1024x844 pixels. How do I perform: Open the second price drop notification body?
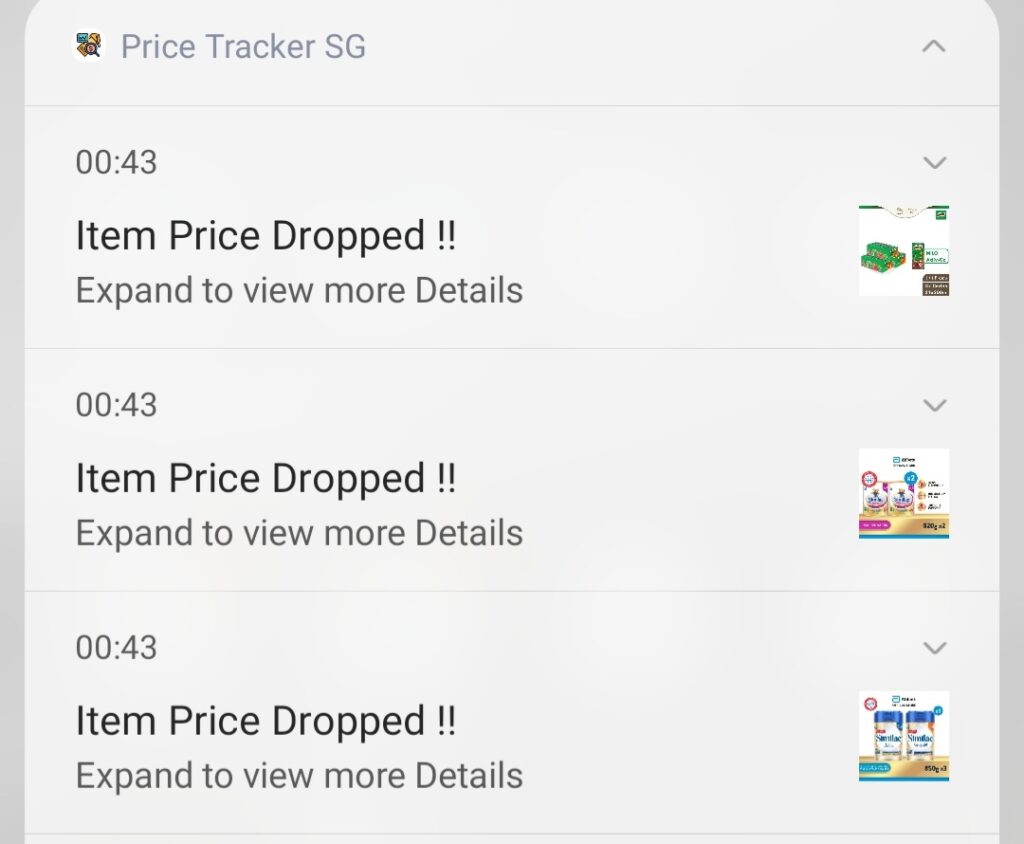pos(267,477)
